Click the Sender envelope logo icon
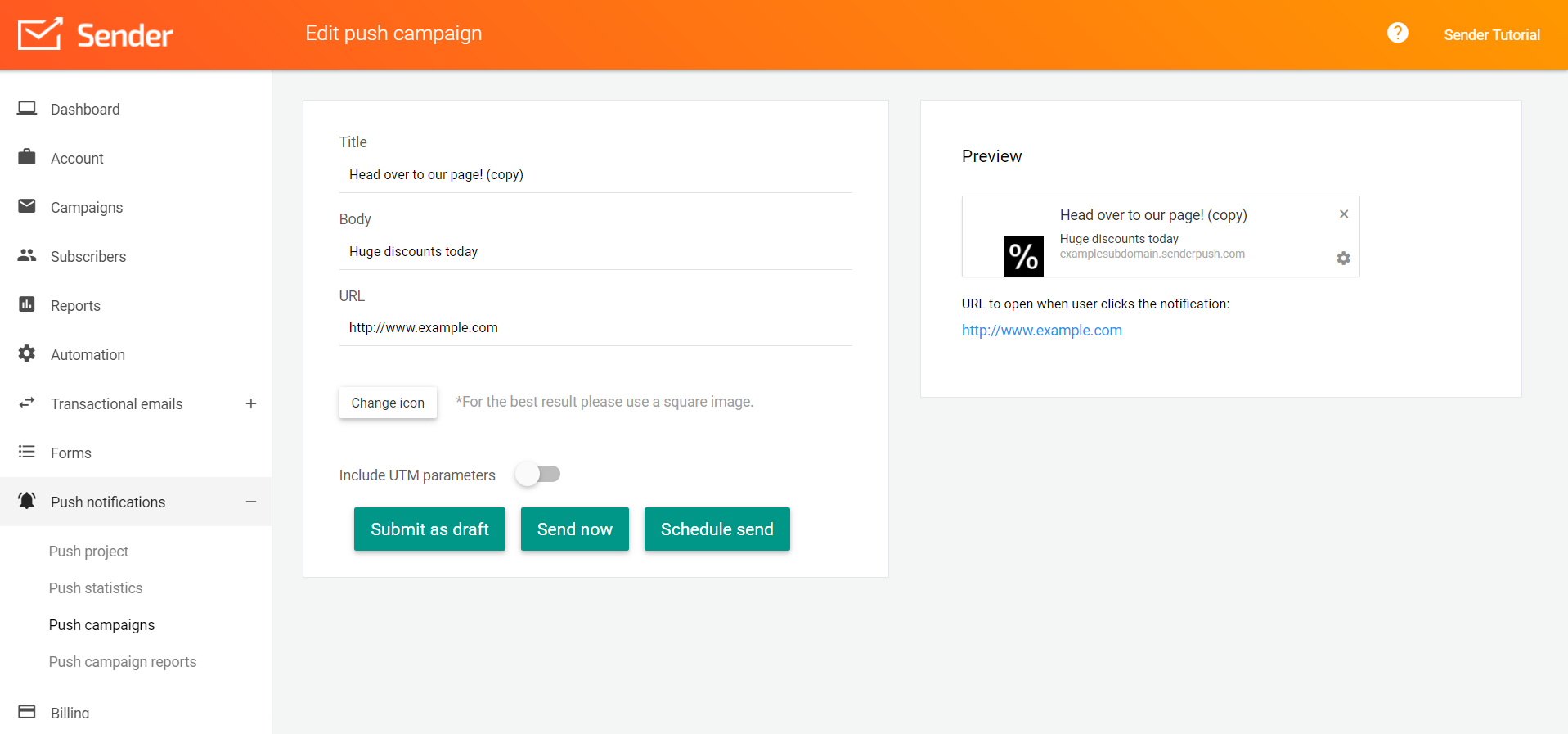1568x734 pixels. click(x=40, y=34)
